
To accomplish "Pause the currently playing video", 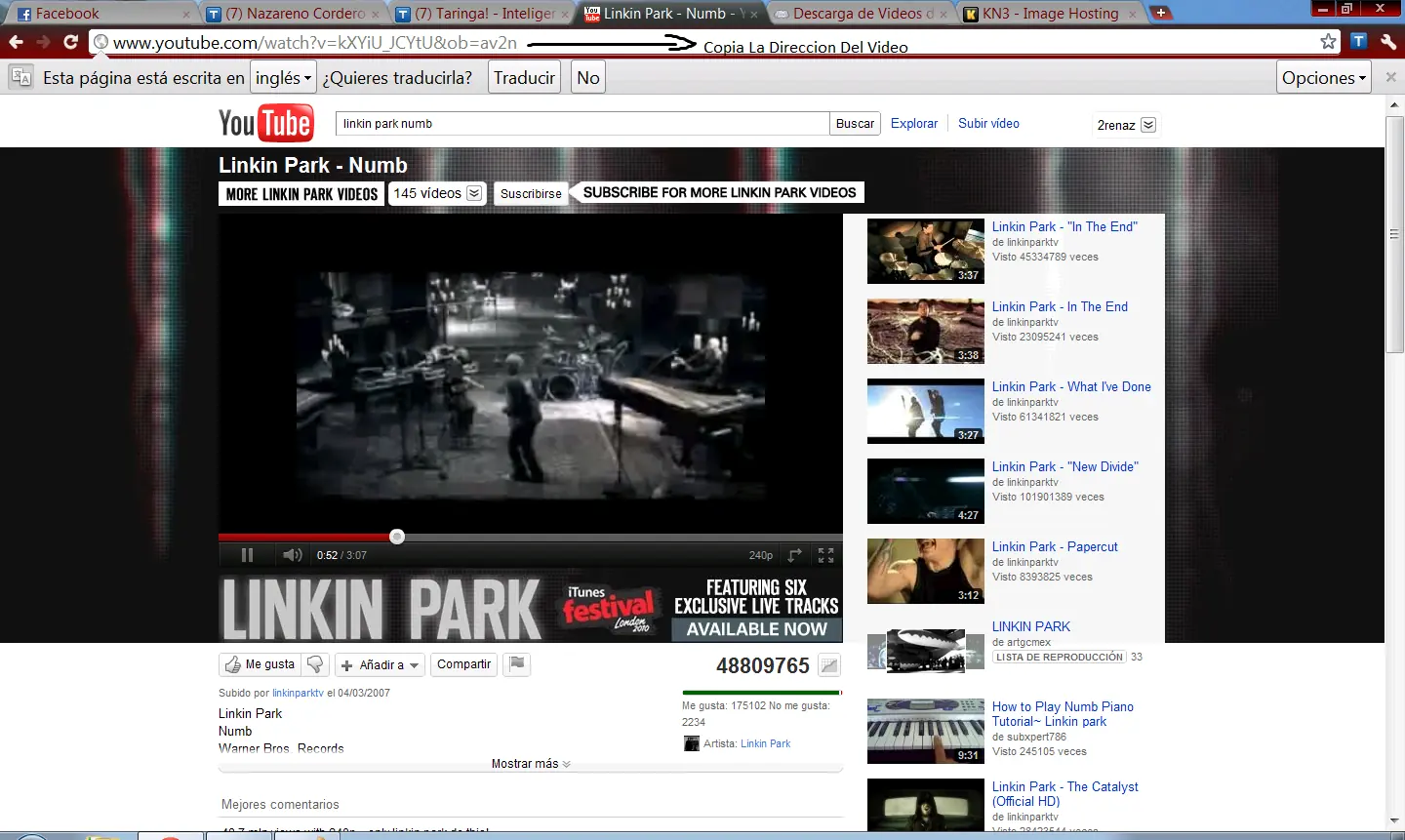I will 247,554.
